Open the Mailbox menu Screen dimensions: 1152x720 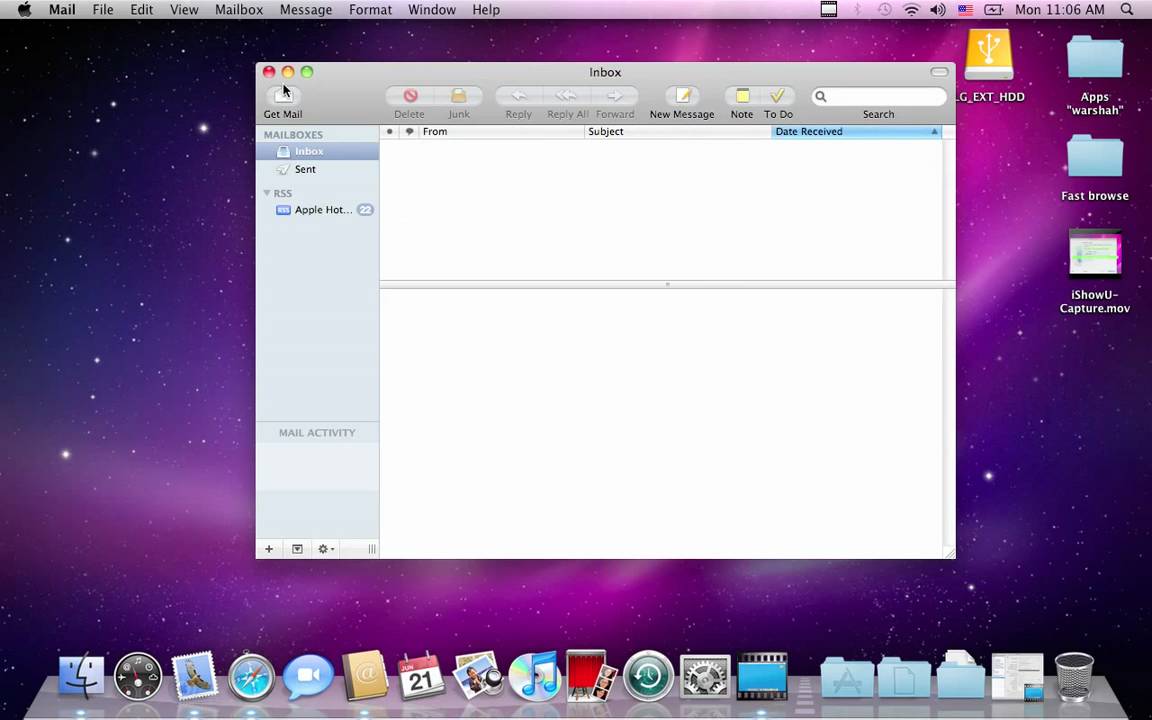[239, 10]
